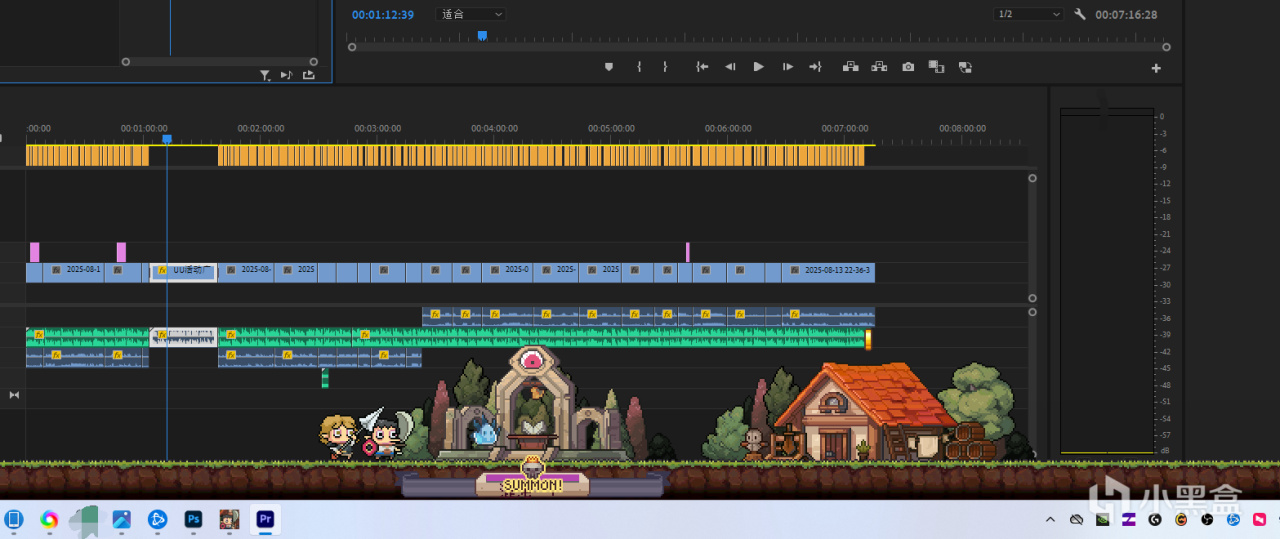Screen dimensions: 1280x539
Task: Select the small green clip below audio tracks
Action: 325,378
